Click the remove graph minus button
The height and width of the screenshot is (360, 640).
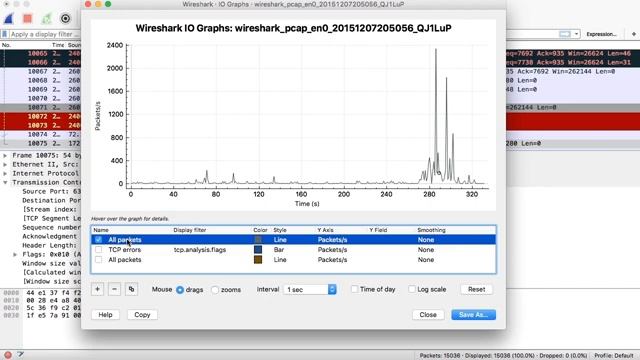pyautogui.click(x=114, y=289)
